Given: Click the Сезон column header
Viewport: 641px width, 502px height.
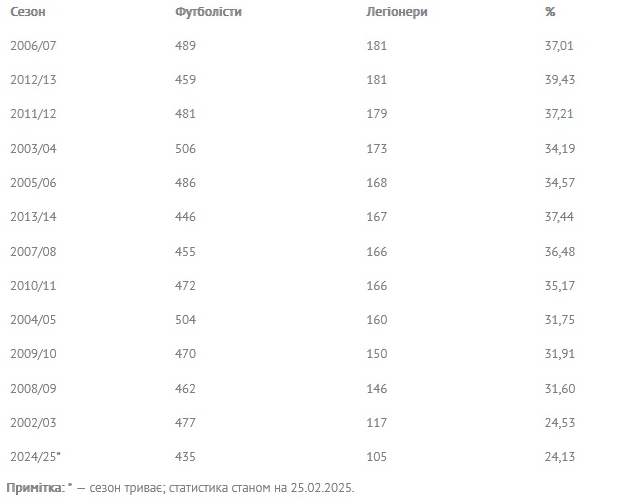Looking at the screenshot, I should coord(27,12).
